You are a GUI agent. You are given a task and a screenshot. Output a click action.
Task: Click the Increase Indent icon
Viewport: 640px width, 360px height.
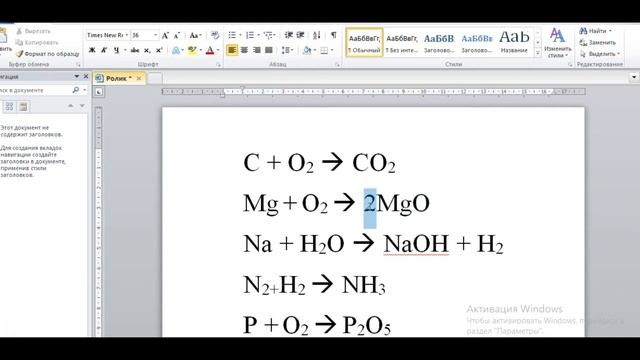301,36
